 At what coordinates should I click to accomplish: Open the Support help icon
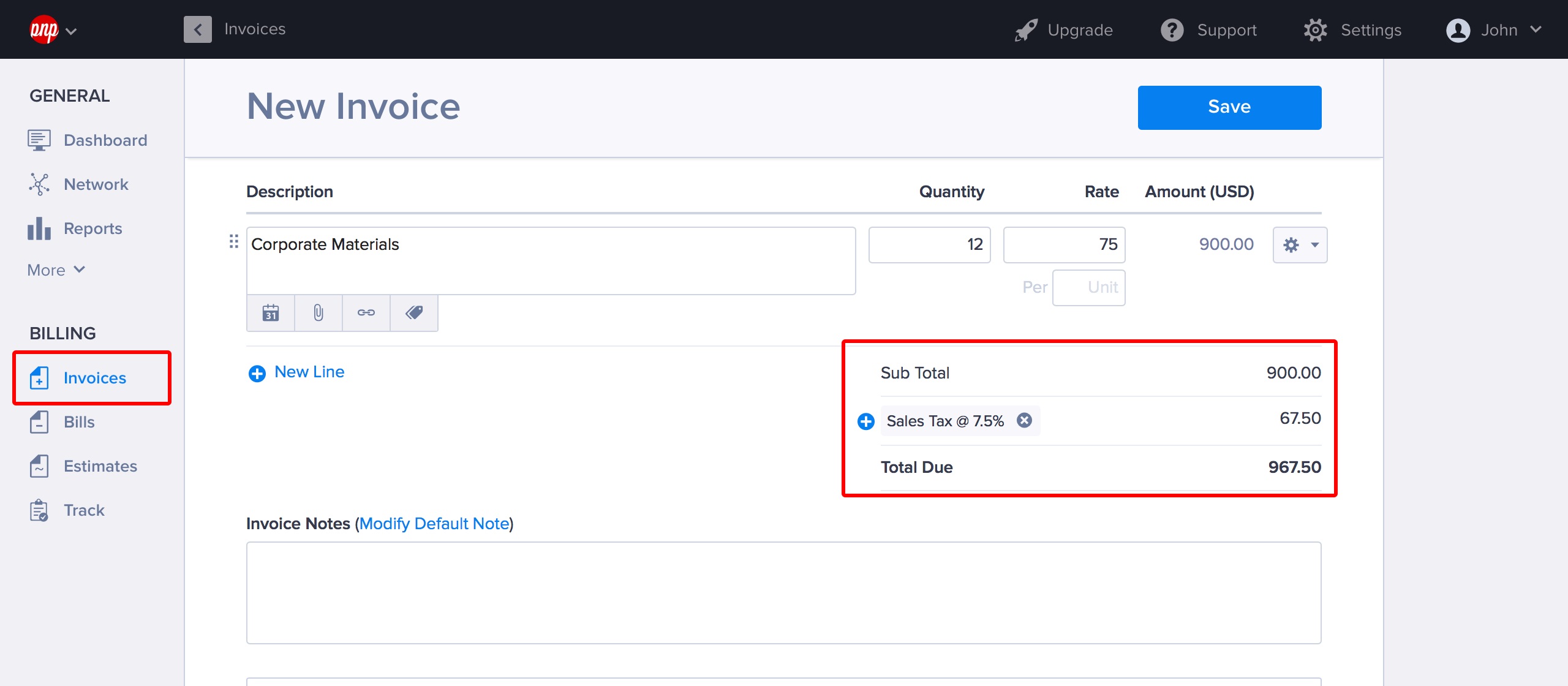point(1172,30)
